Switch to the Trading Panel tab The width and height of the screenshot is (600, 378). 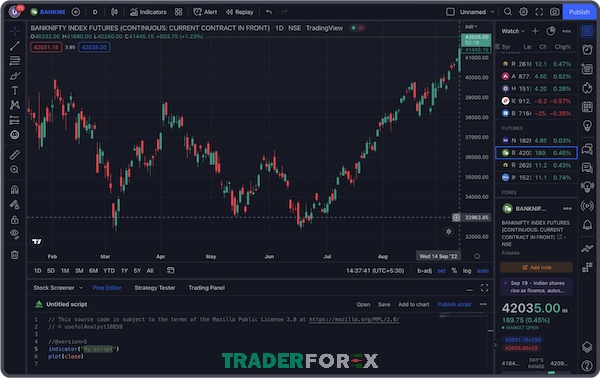pos(207,288)
